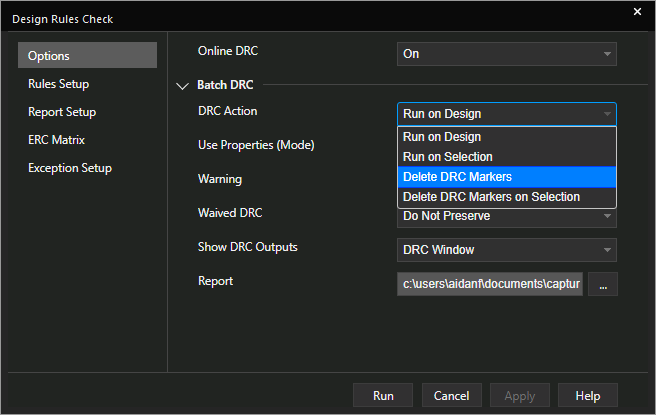Click the Report file path field
656x415 pixels.
[489, 284]
